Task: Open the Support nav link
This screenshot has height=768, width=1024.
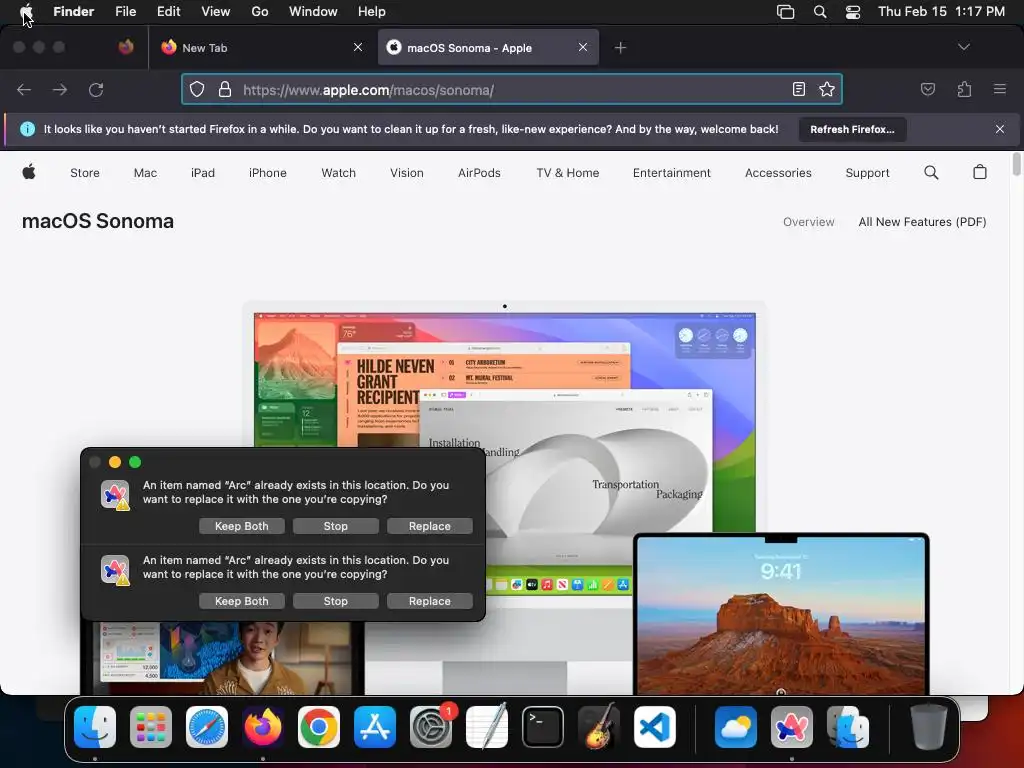Action: pos(867,173)
